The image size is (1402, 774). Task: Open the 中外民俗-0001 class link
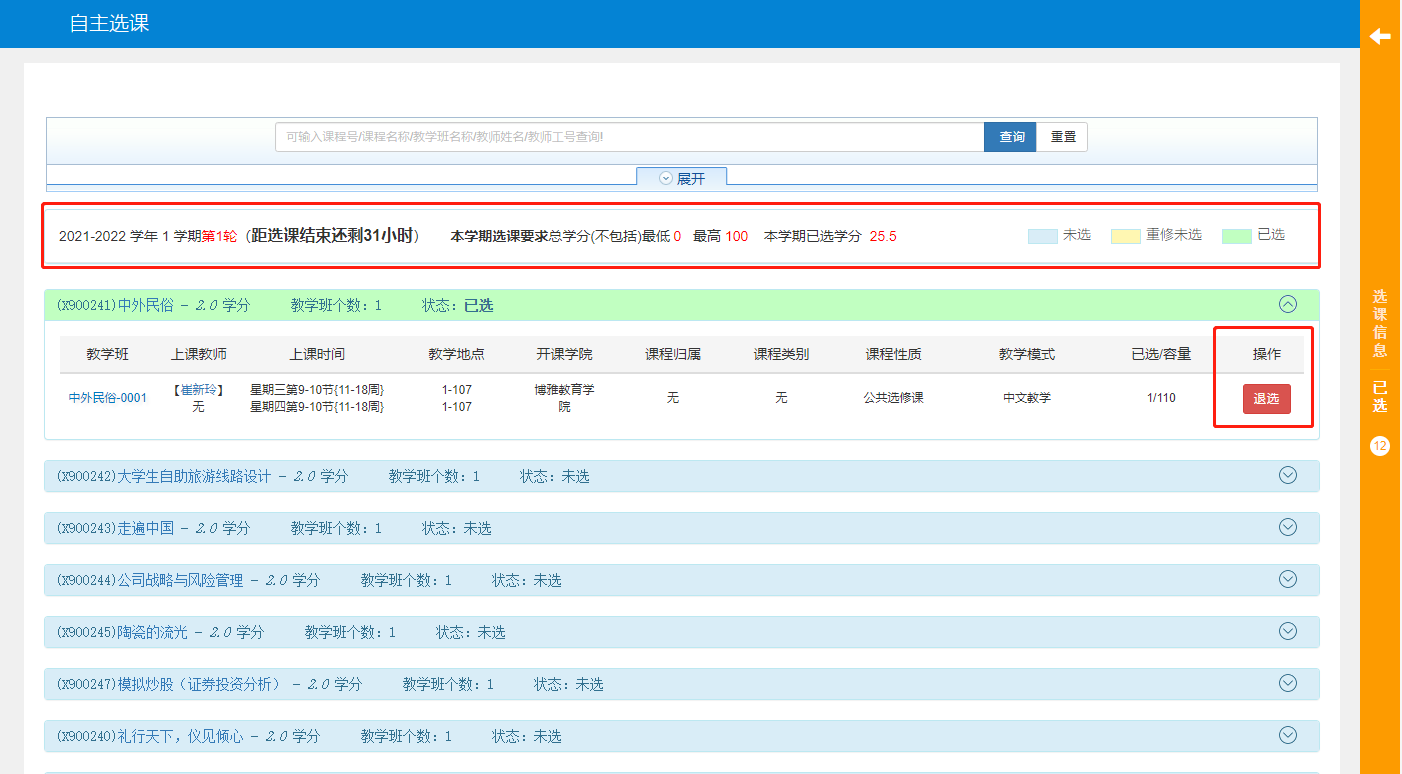click(107, 398)
